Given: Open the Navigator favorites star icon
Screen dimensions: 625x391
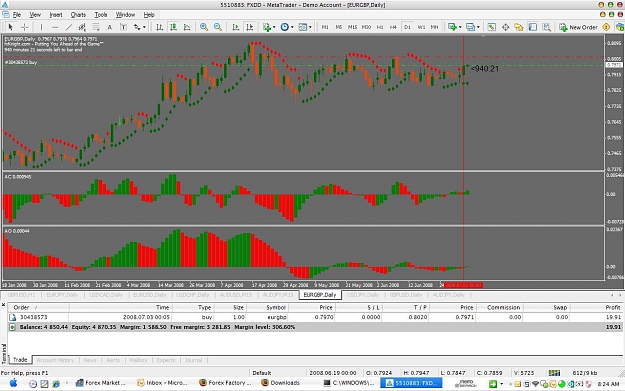Looking at the screenshot, I should [519, 27].
